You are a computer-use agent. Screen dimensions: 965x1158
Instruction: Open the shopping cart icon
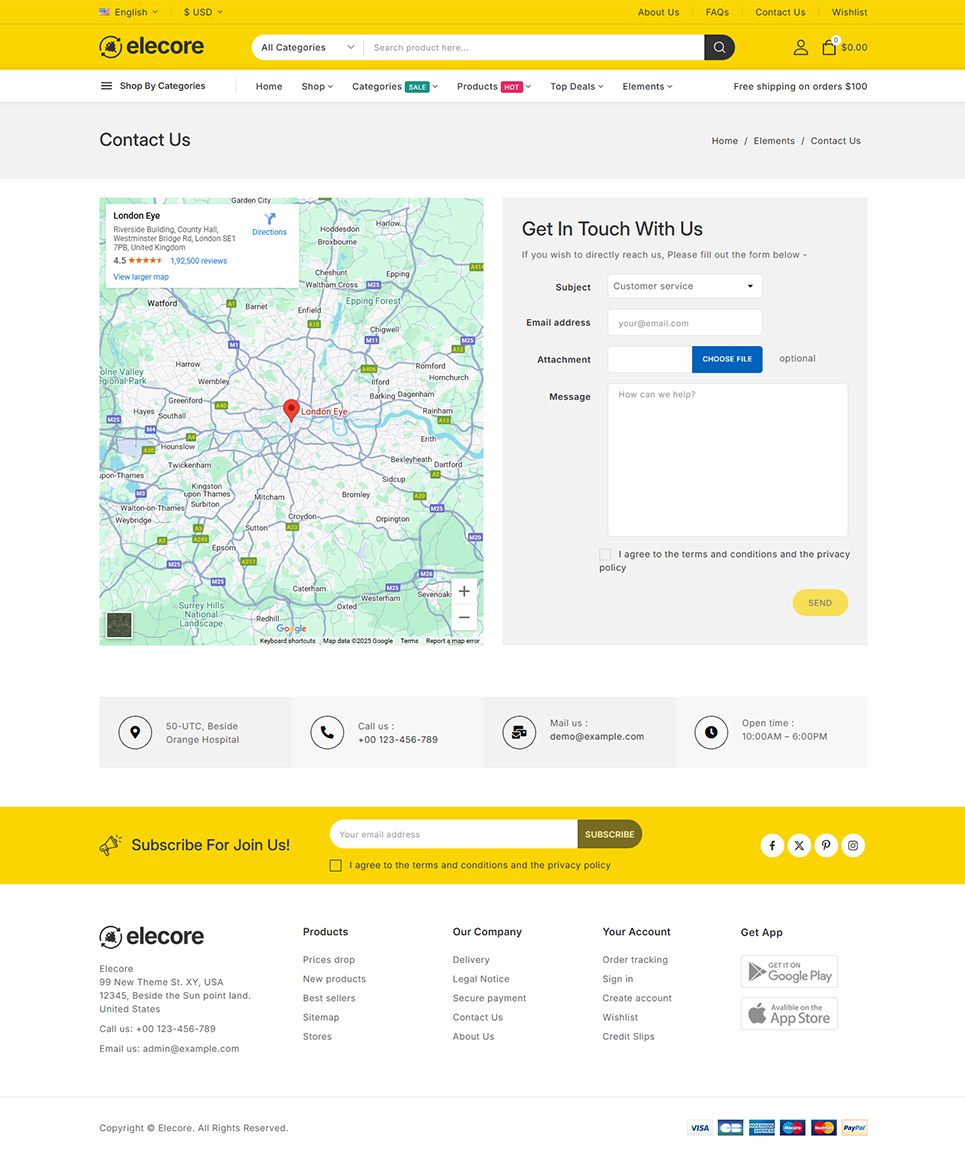coord(829,47)
